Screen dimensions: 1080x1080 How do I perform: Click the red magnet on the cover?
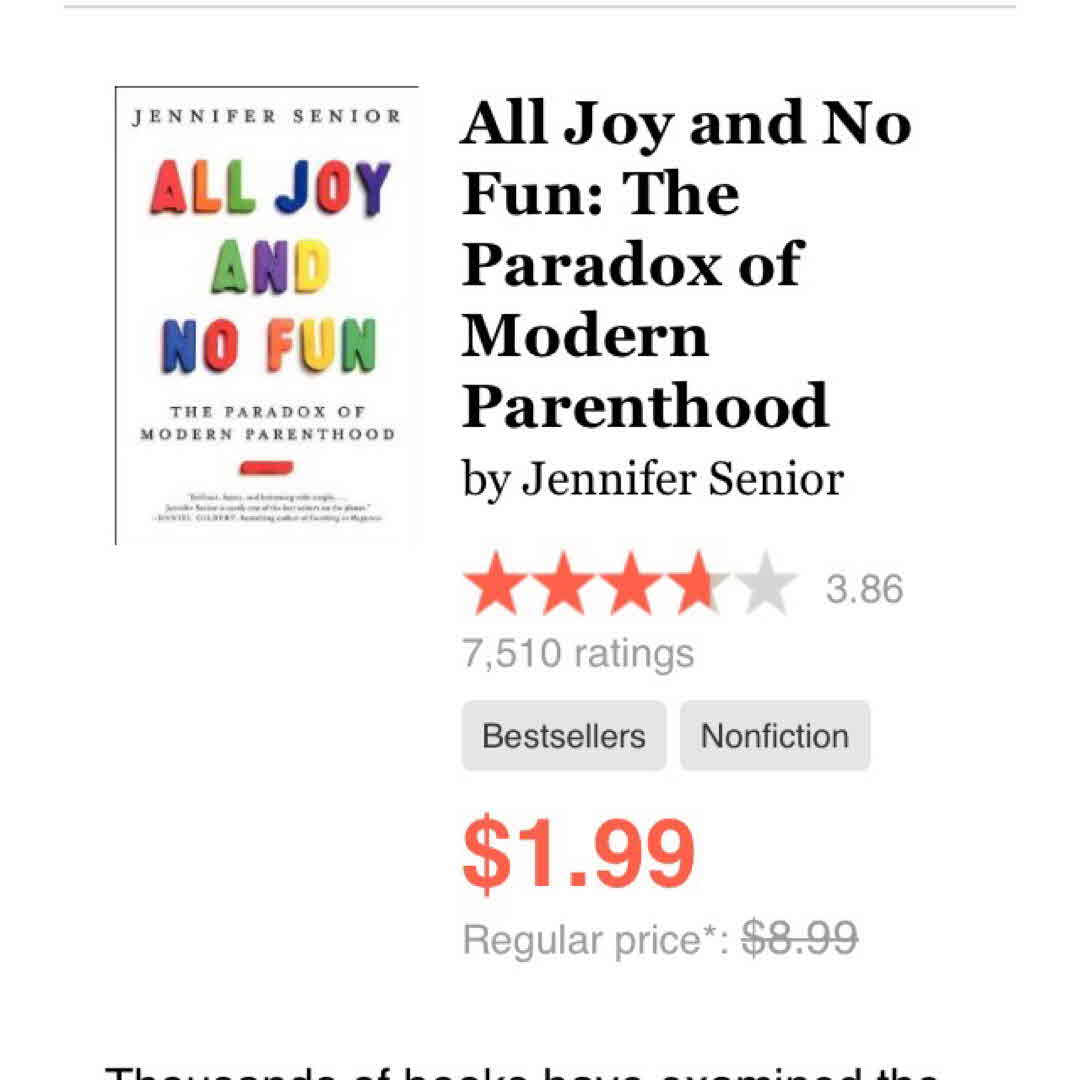click(x=266, y=466)
